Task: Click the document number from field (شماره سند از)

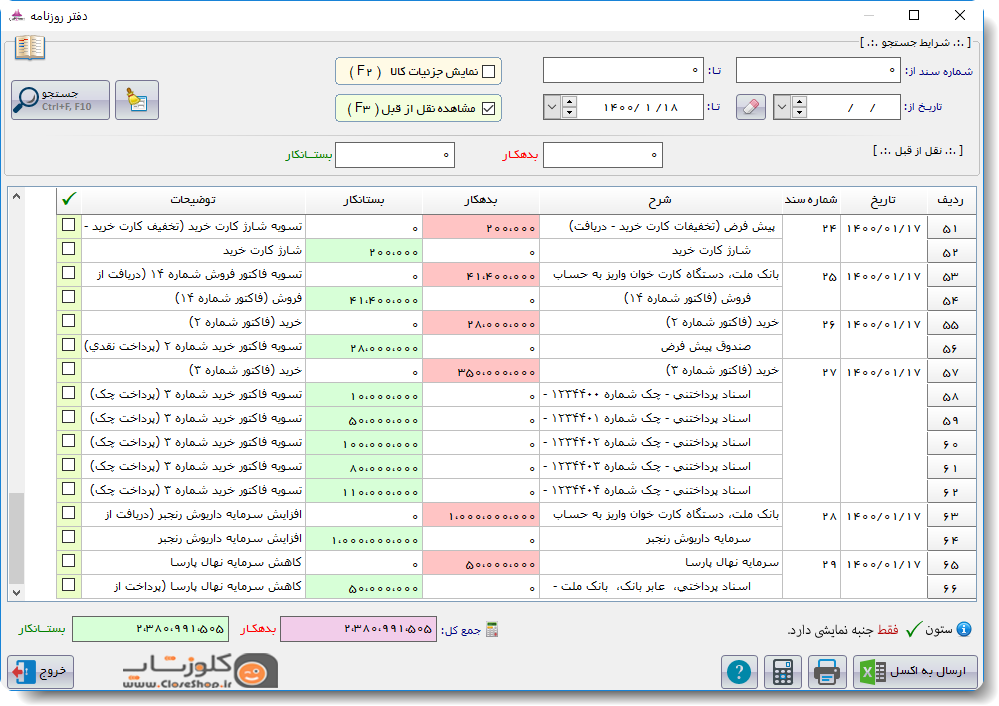Action: tap(818, 70)
